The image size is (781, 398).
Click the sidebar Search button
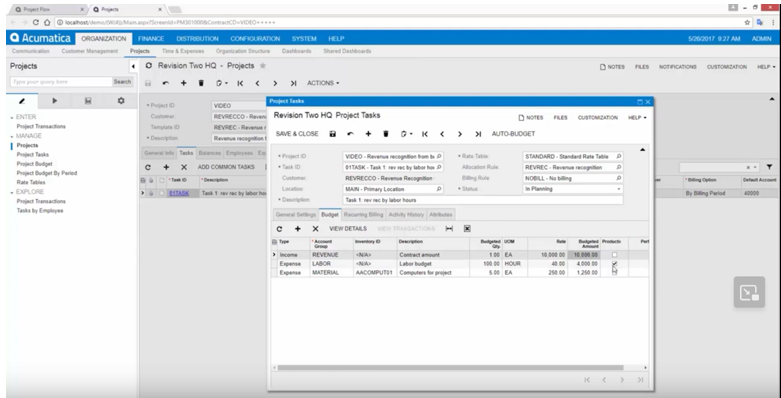tap(122, 82)
